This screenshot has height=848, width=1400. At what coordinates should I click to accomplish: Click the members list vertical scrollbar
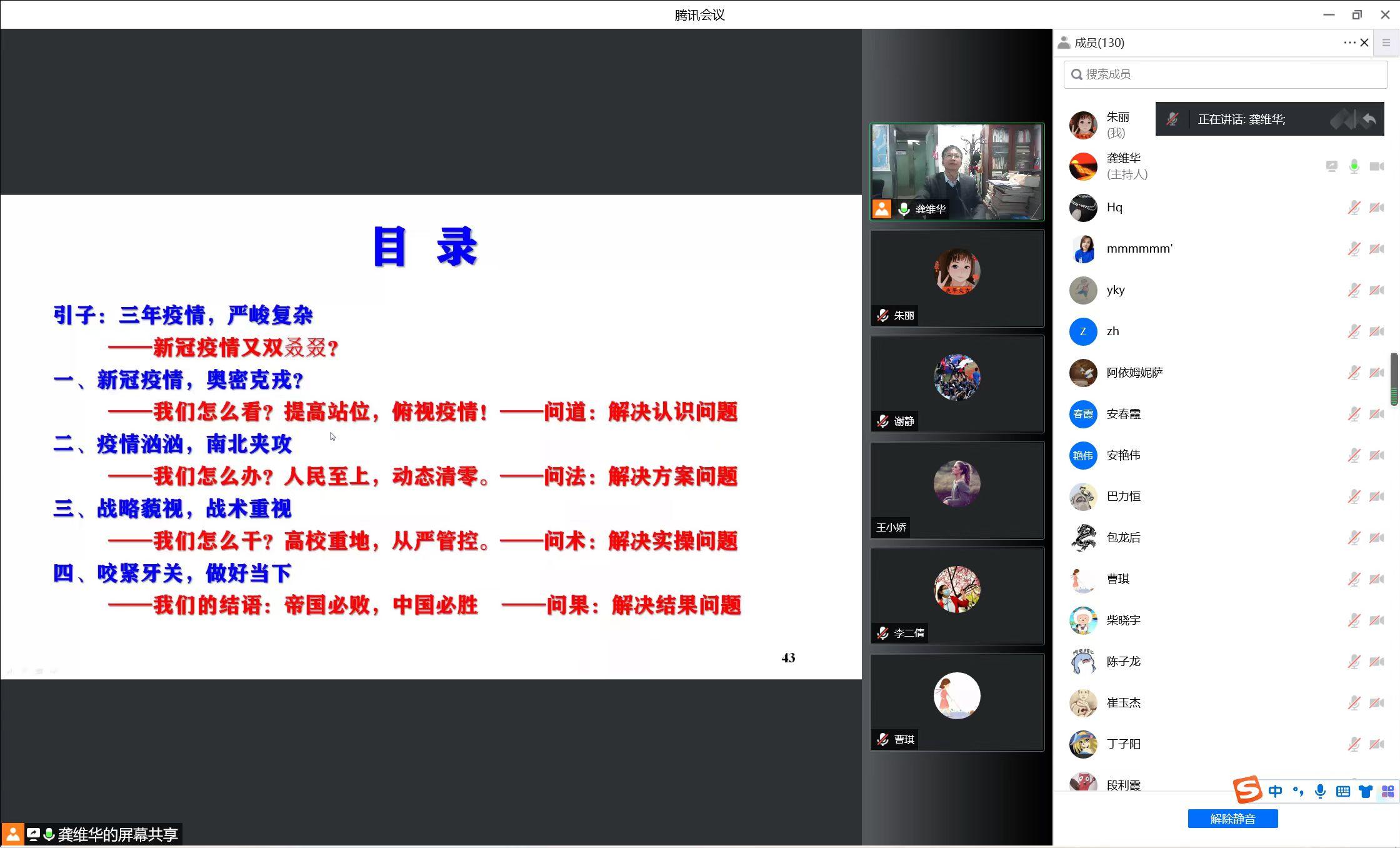1393,379
